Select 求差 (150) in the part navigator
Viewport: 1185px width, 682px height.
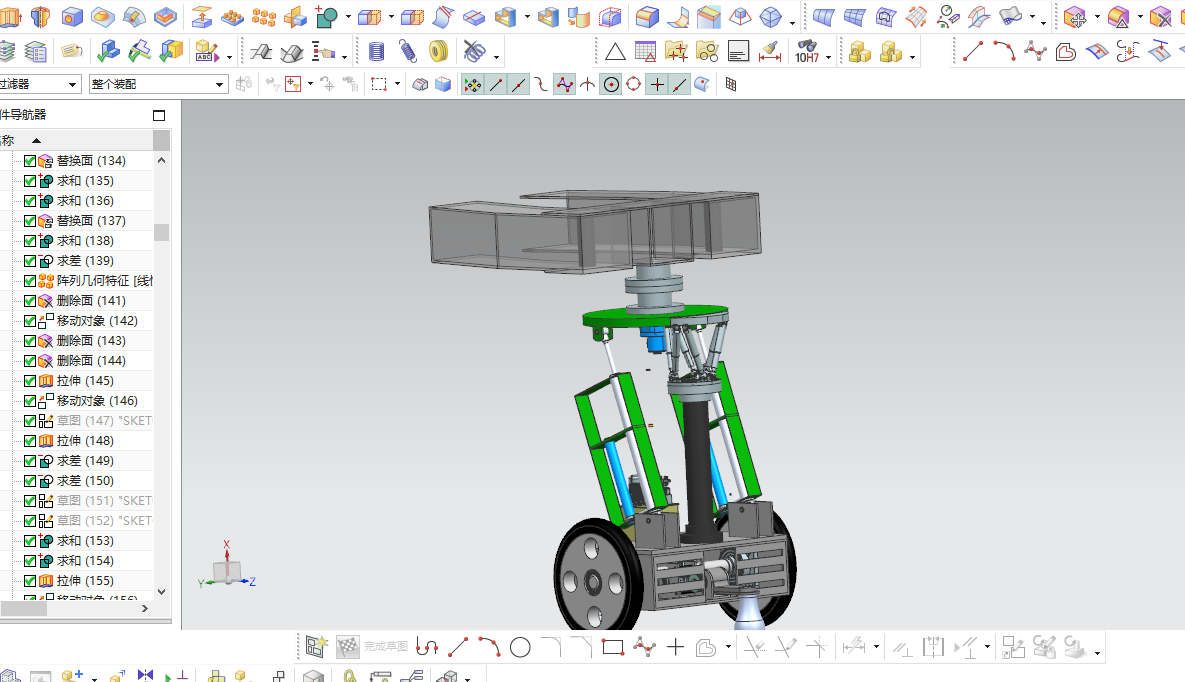click(x=85, y=481)
